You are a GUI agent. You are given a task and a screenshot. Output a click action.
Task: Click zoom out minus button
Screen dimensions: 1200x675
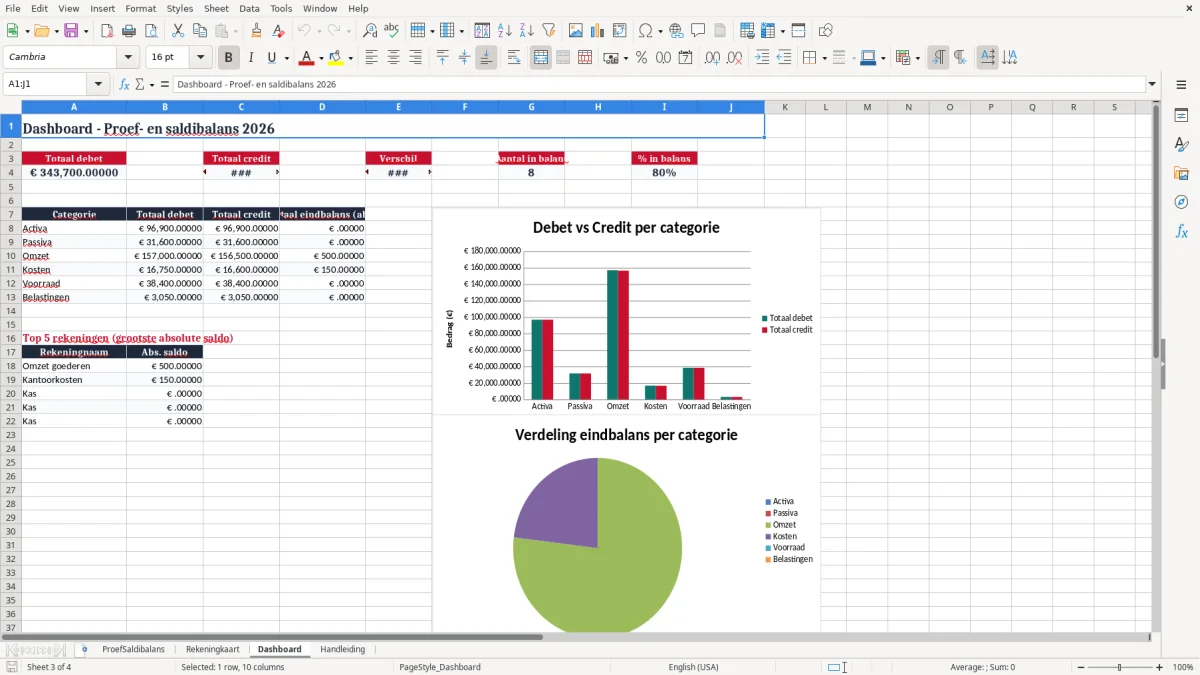click(x=1081, y=667)
